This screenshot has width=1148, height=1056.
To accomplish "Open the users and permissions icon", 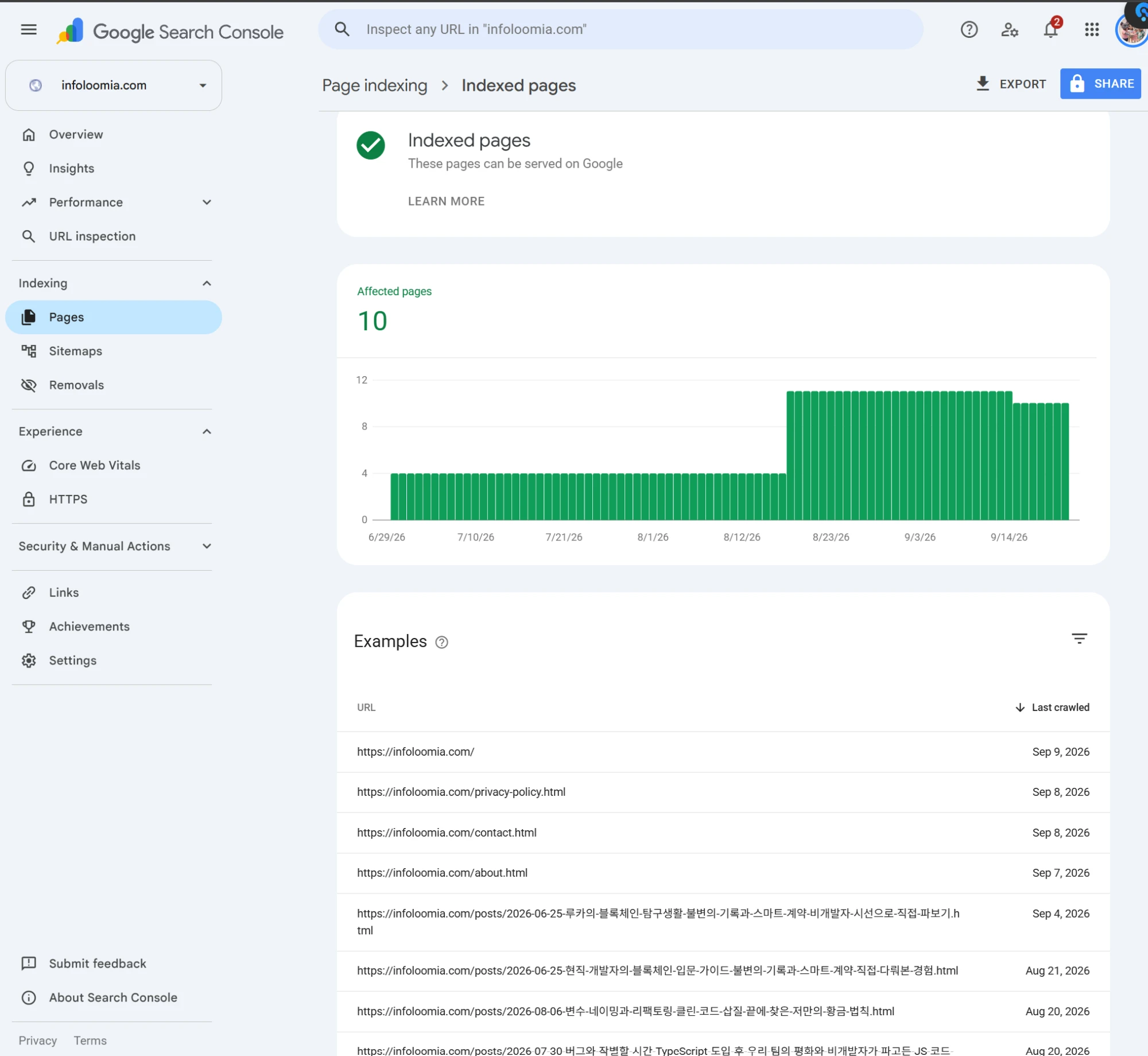I will click(x=1010, y=30).
